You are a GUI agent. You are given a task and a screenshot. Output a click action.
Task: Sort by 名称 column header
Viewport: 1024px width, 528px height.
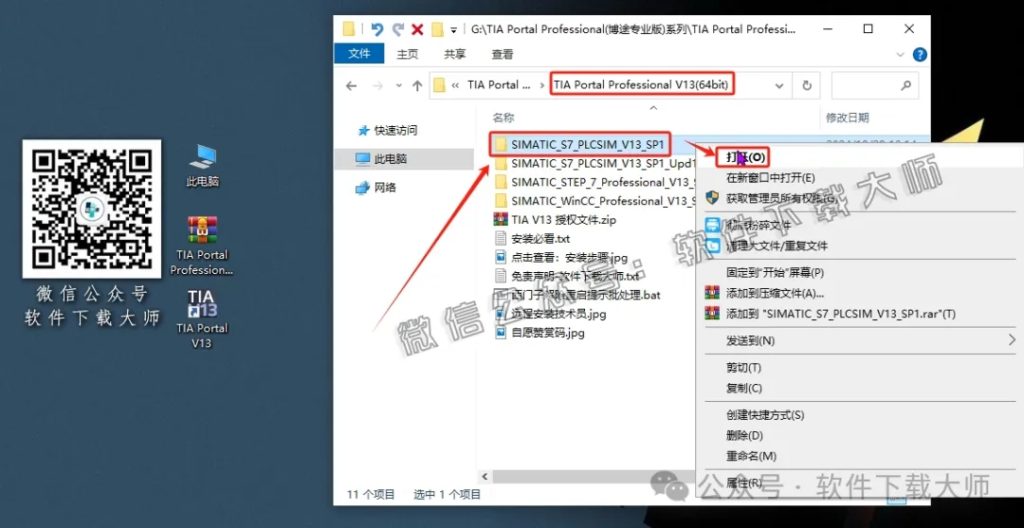point(504,118)
